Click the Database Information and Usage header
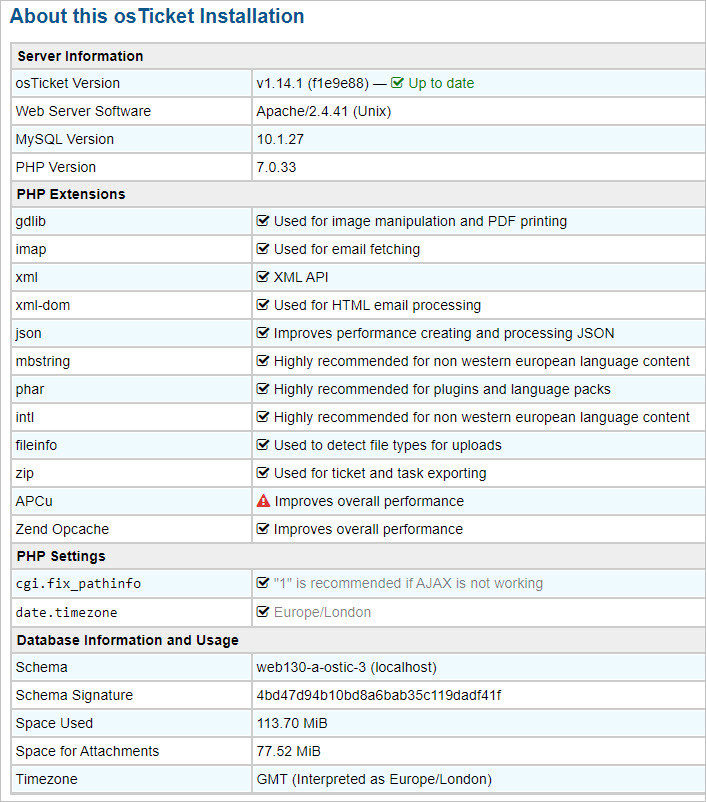 click(x=127, y=640)
